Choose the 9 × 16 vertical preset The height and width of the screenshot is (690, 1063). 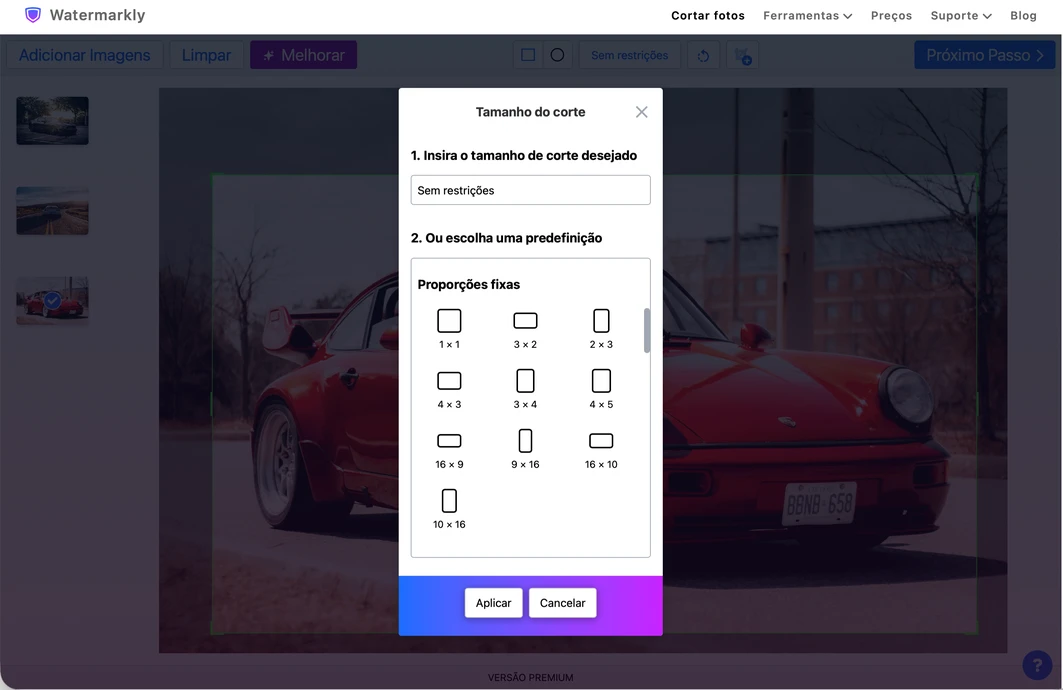pos(525,449)
